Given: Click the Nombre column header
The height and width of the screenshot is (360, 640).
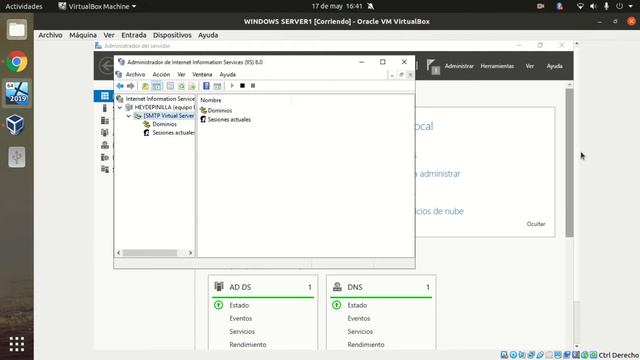Looking at the screenshot, I should click(211, 100).
